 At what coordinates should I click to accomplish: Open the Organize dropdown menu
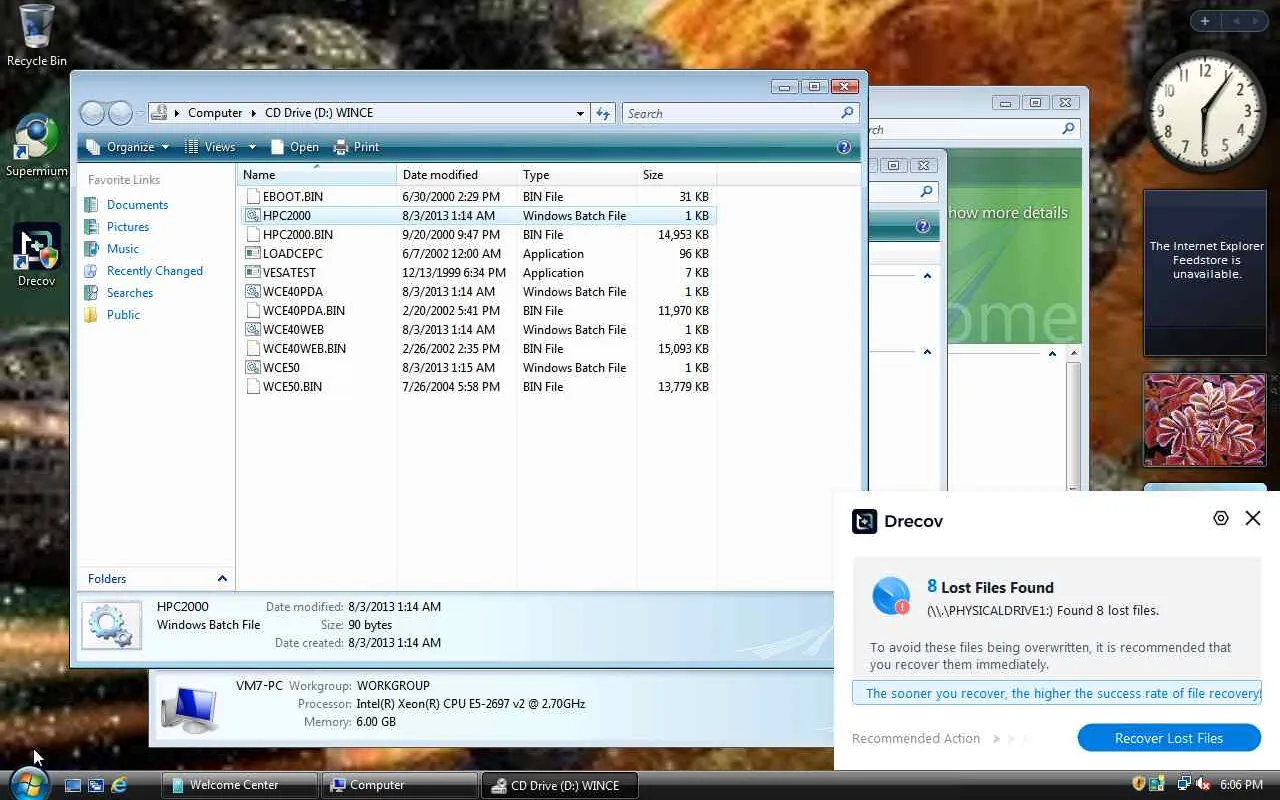[128, 147]
